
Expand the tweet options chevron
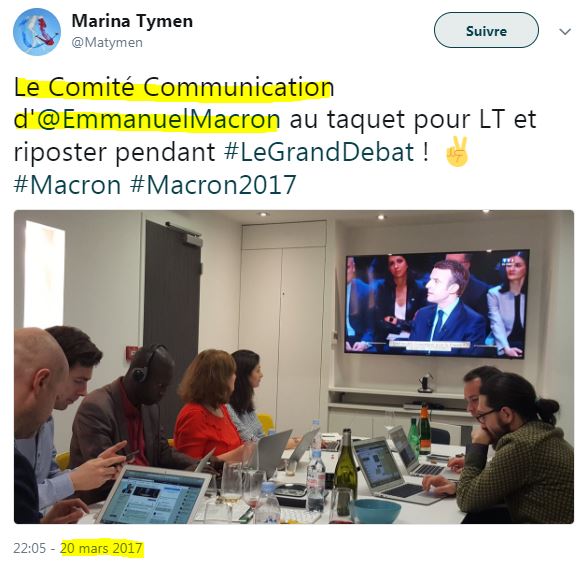565,32
